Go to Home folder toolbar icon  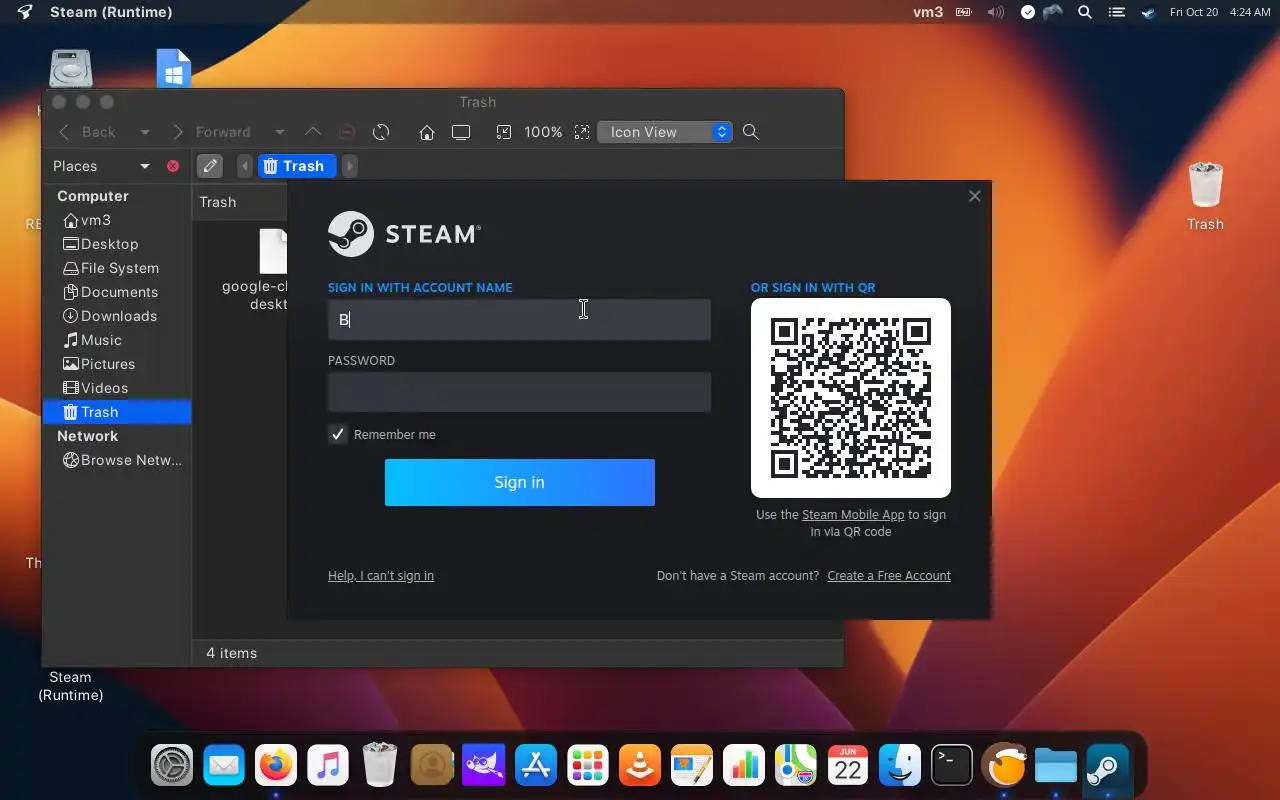tap(427, 132)
